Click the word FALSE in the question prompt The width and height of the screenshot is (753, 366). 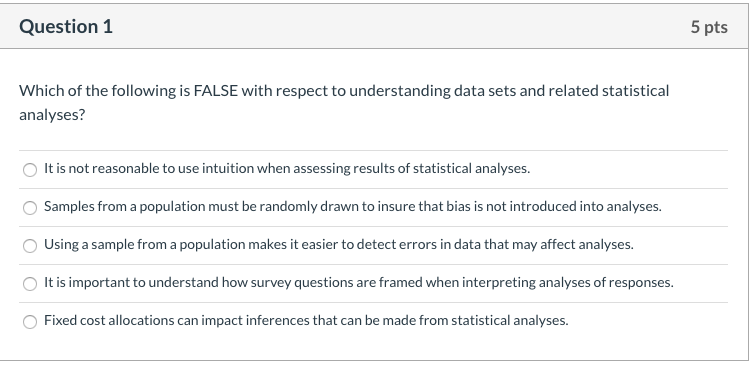click(216, 91)
